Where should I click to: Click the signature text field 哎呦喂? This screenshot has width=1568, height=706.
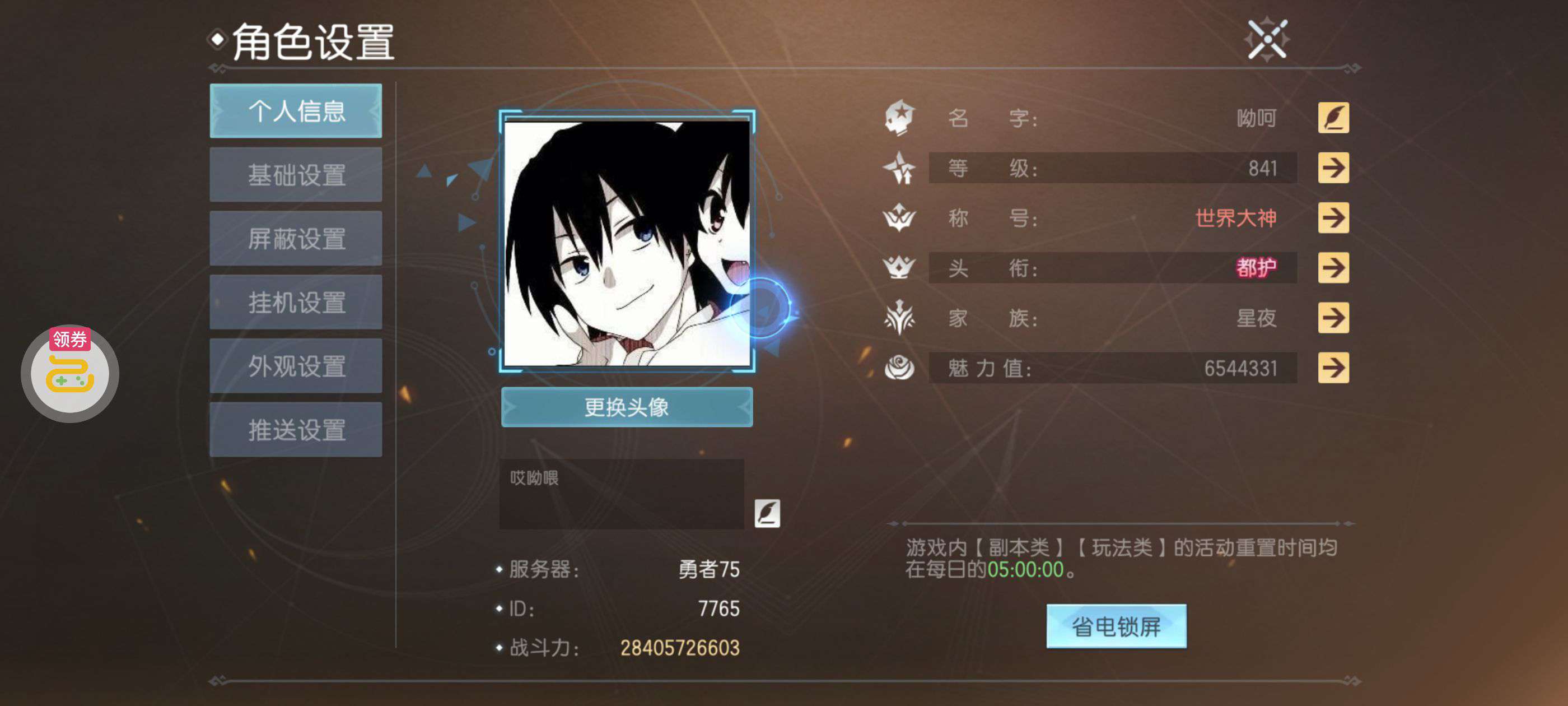622,494
